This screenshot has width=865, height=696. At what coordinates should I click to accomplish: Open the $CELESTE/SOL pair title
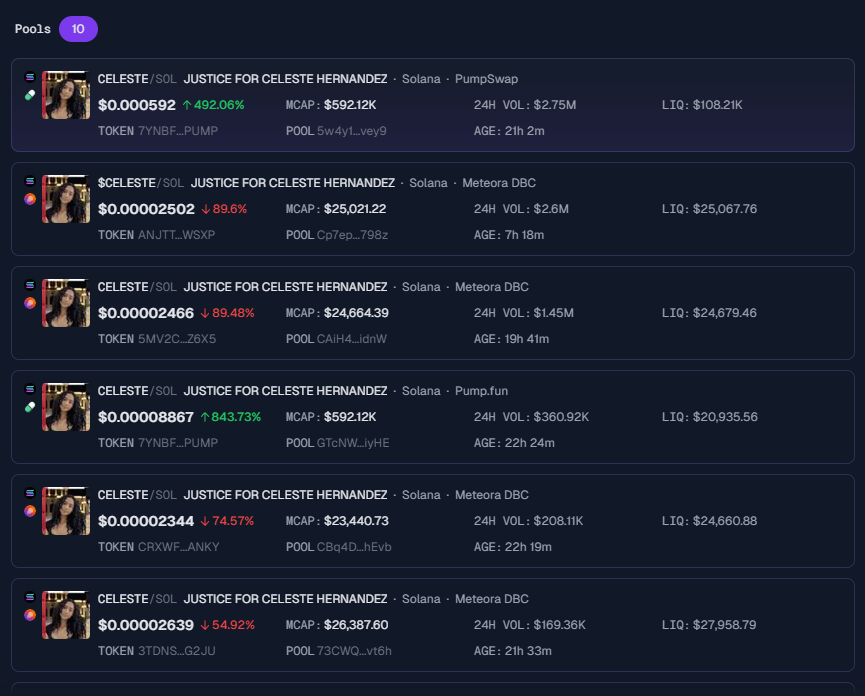click(141, 183)
